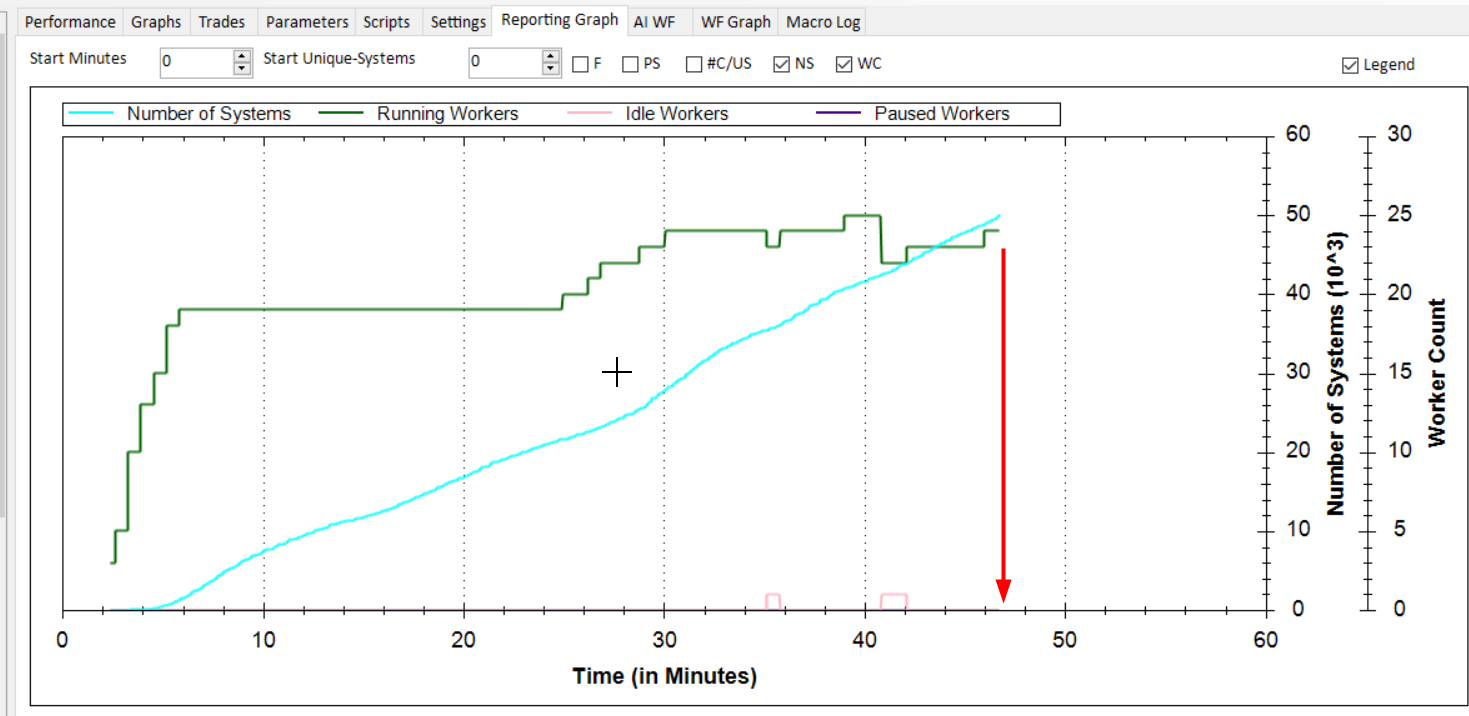Viewport: 1469px width, 716px height.
Task: Uncheck the NS checkbox
Action: [x=782, y=64]
